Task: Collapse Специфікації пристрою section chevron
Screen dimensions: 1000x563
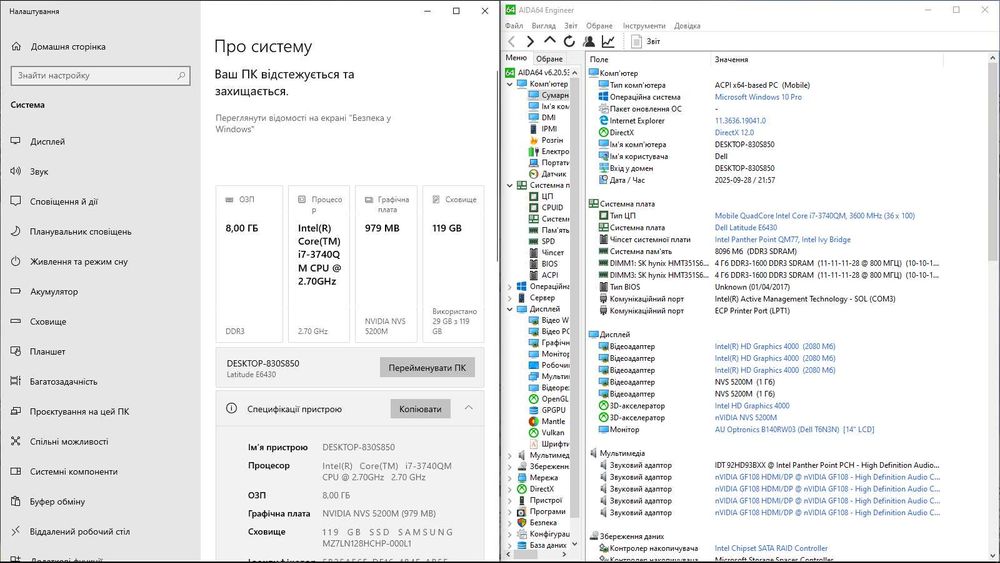Action: click(x=469, y=408)
